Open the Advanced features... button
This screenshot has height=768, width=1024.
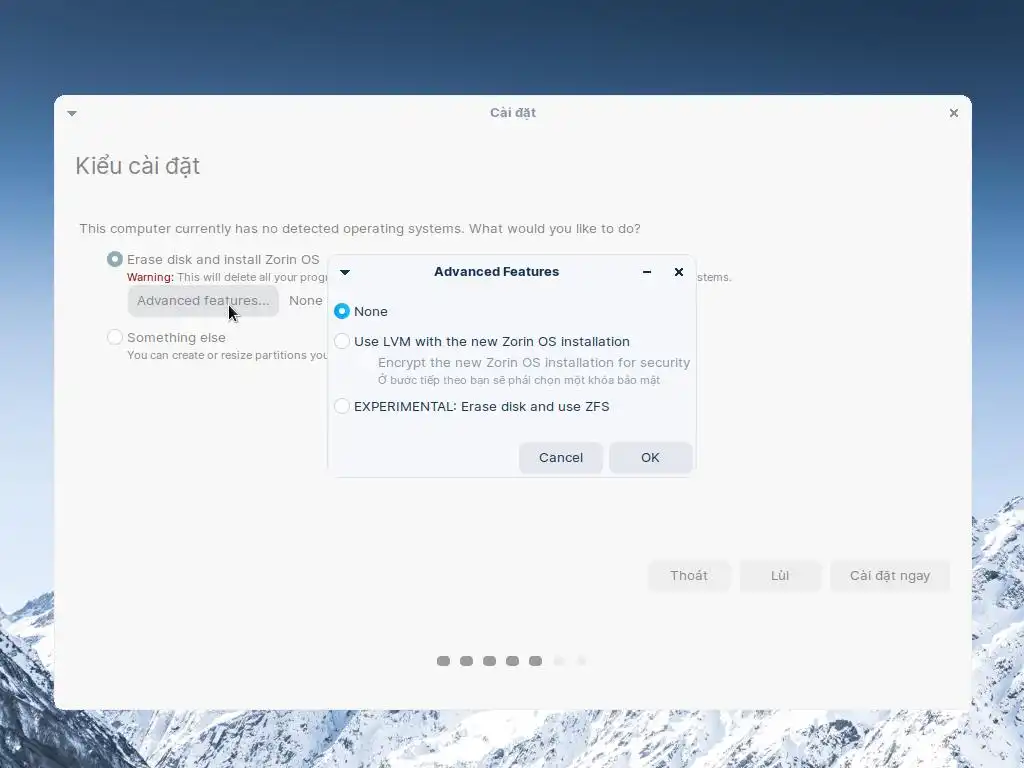point(203,301)
